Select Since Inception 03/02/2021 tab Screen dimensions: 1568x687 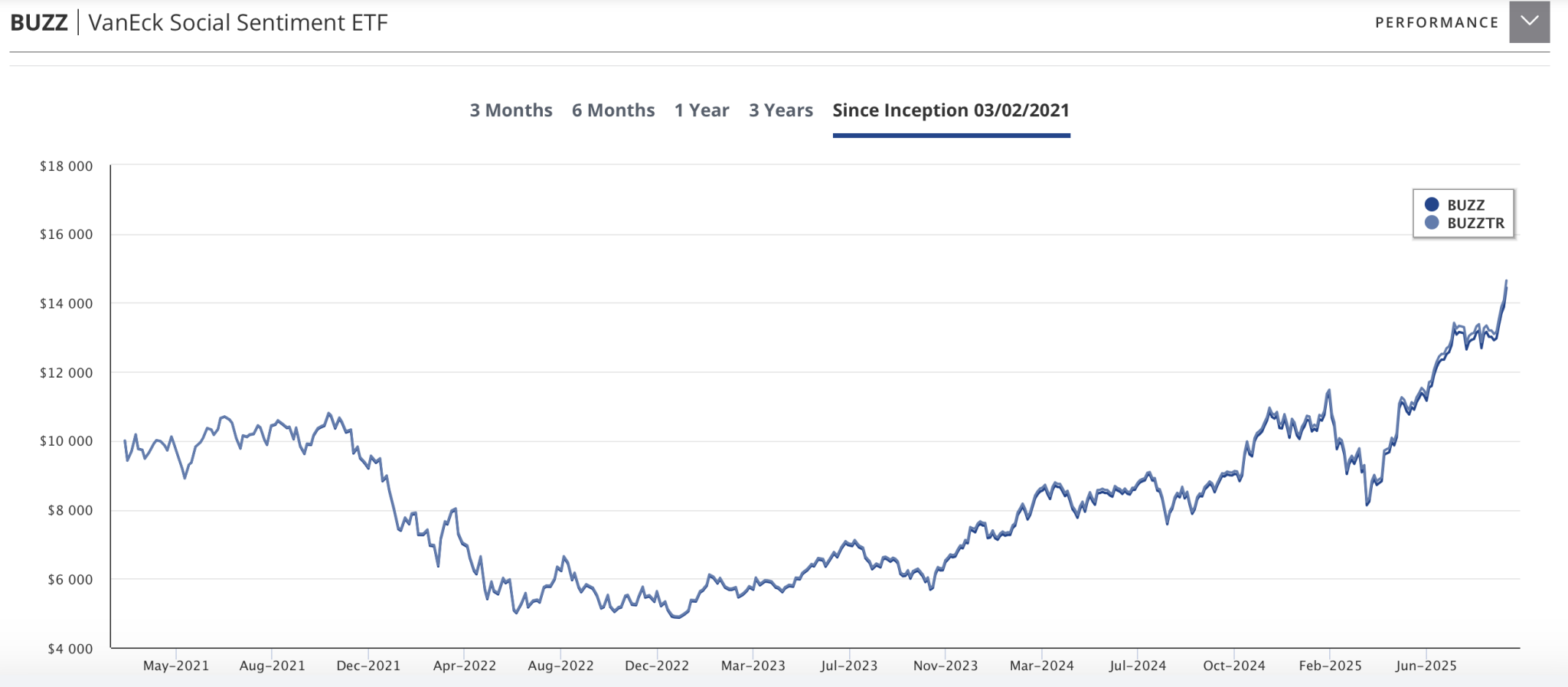coord(951,110)
